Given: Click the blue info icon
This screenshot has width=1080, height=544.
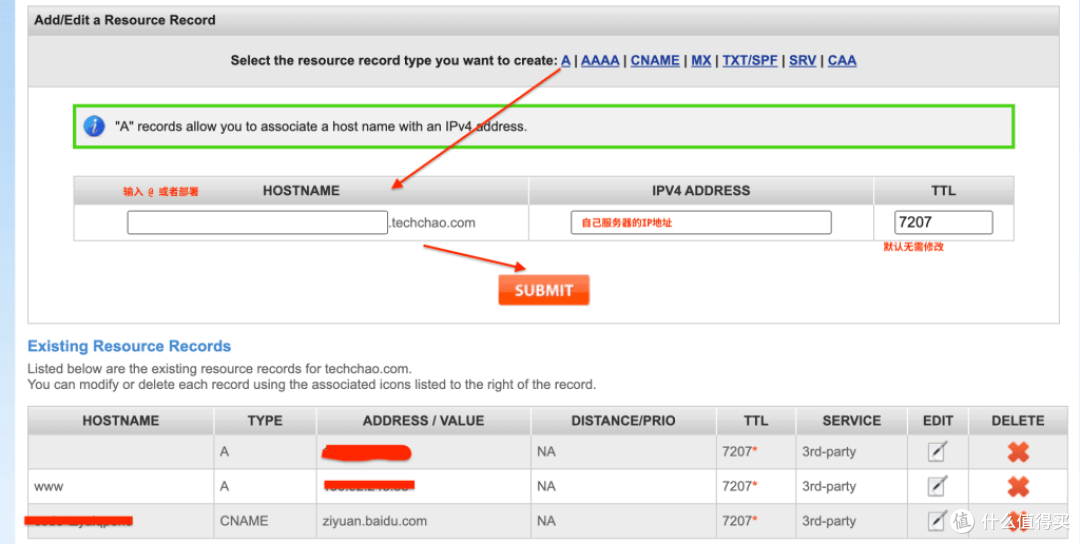Looking at the screenshot, I should 94,127.
